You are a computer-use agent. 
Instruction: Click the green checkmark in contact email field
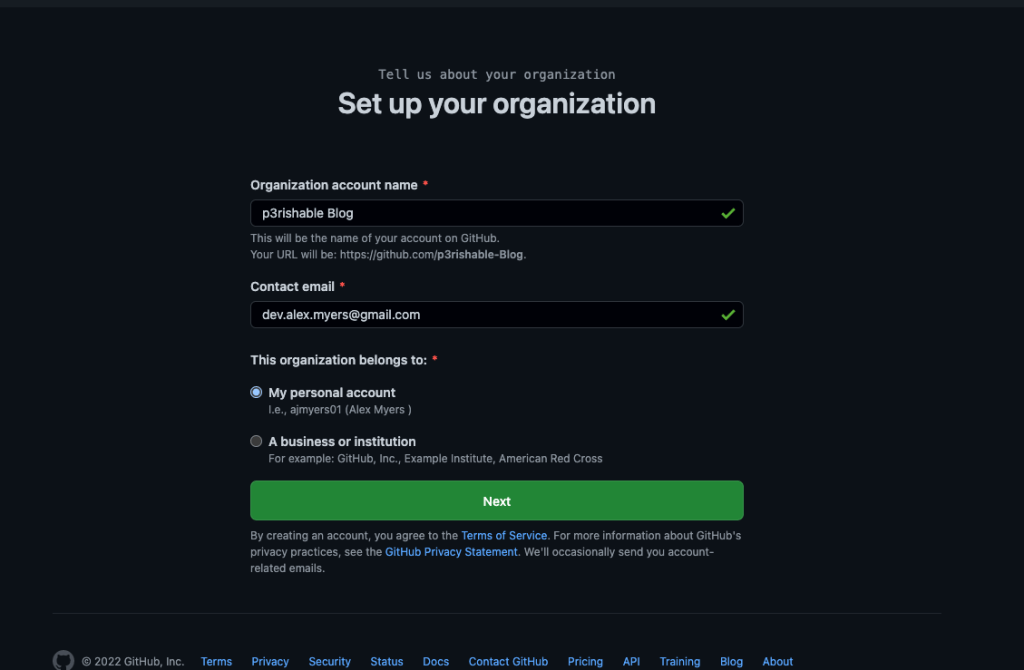click(x=728, y=315)
